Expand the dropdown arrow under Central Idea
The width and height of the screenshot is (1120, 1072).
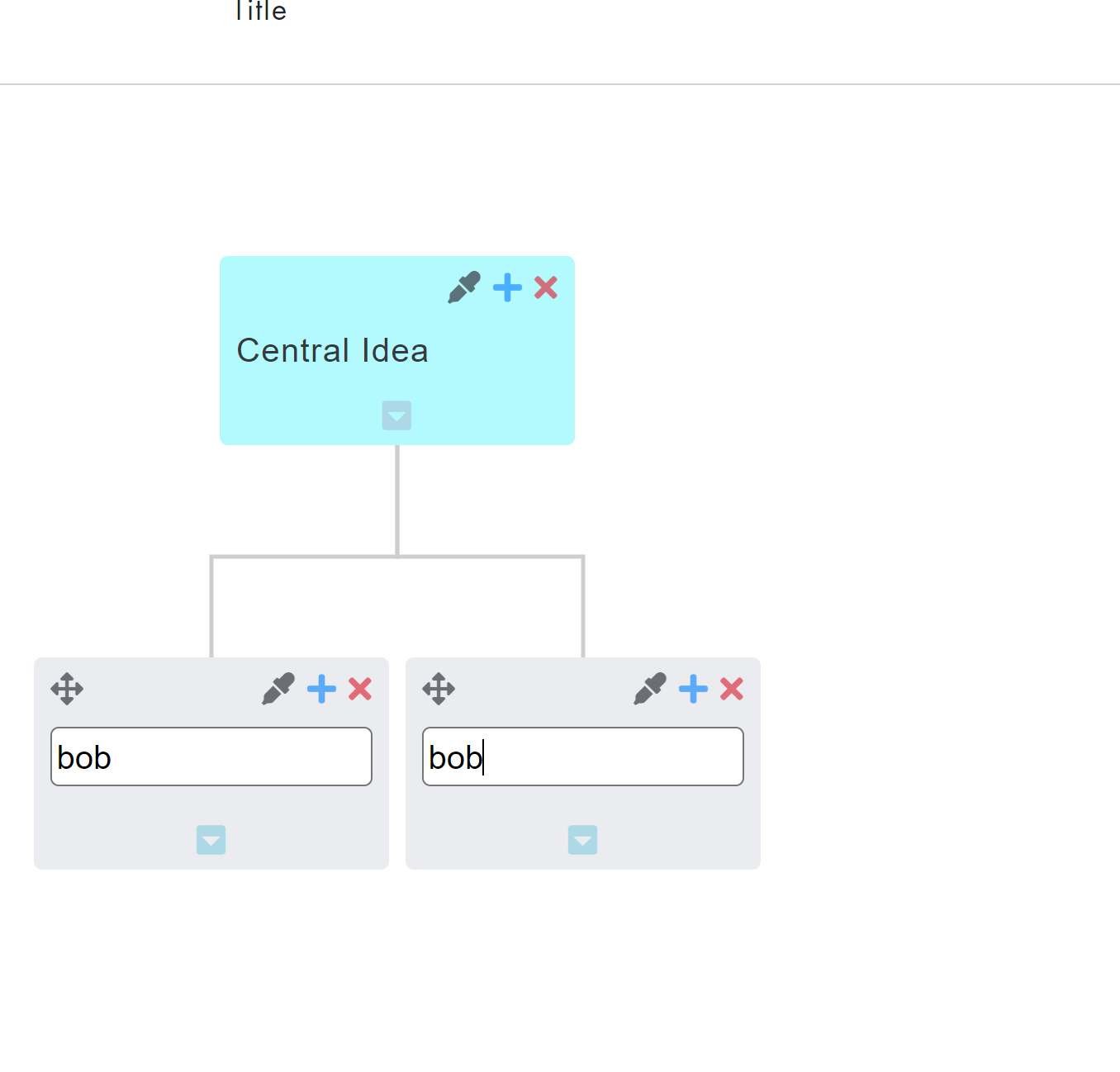396,415
